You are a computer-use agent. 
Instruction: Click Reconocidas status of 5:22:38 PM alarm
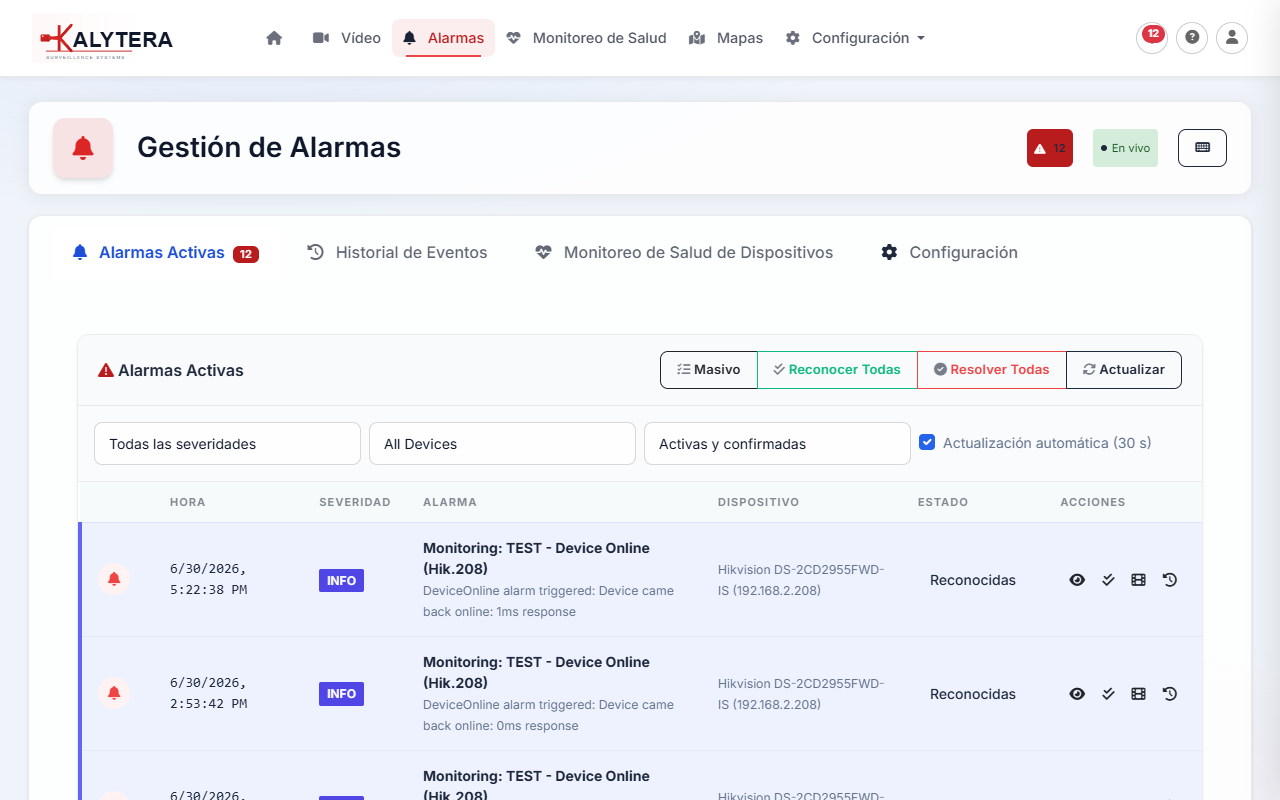[x=973, y=580]
